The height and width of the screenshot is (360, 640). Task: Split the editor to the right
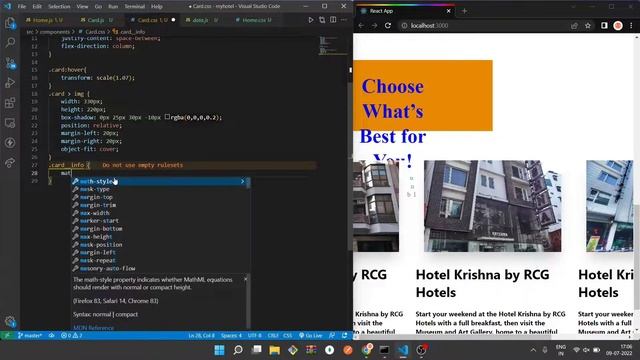pyautogui.click(x=333, y=20)
